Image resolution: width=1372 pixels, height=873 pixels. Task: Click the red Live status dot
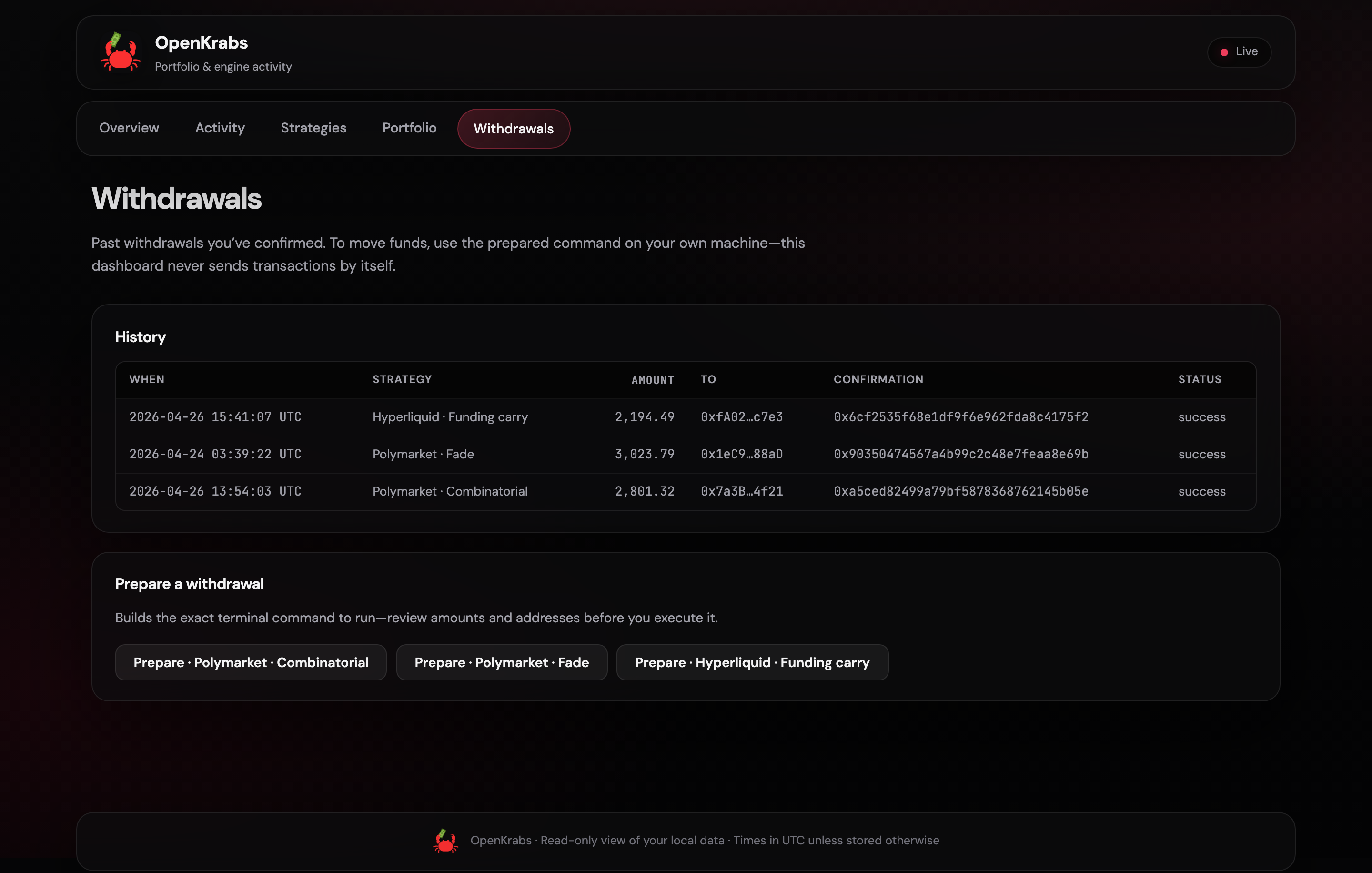tap(1224, 52)
